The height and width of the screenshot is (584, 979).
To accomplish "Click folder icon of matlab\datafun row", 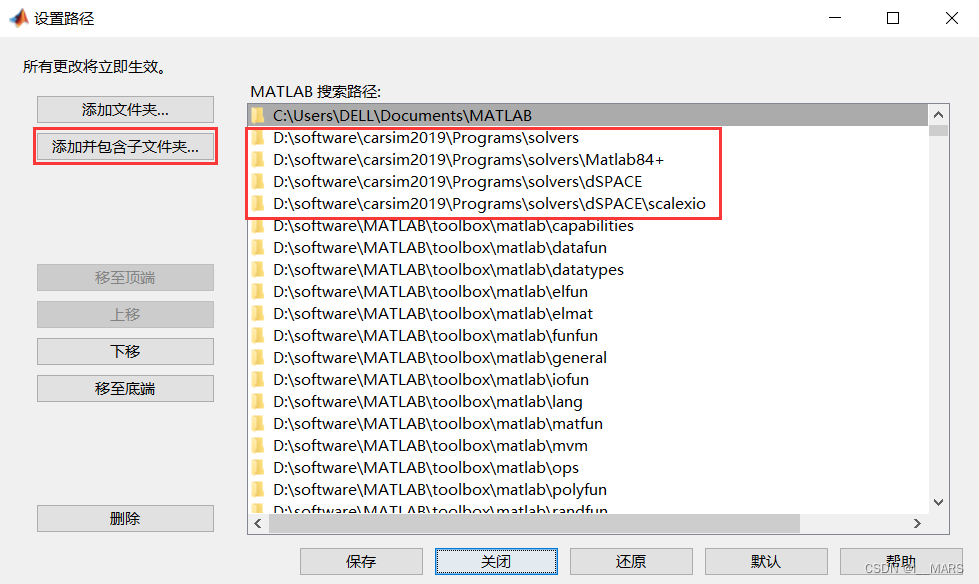I will [258, 247].
